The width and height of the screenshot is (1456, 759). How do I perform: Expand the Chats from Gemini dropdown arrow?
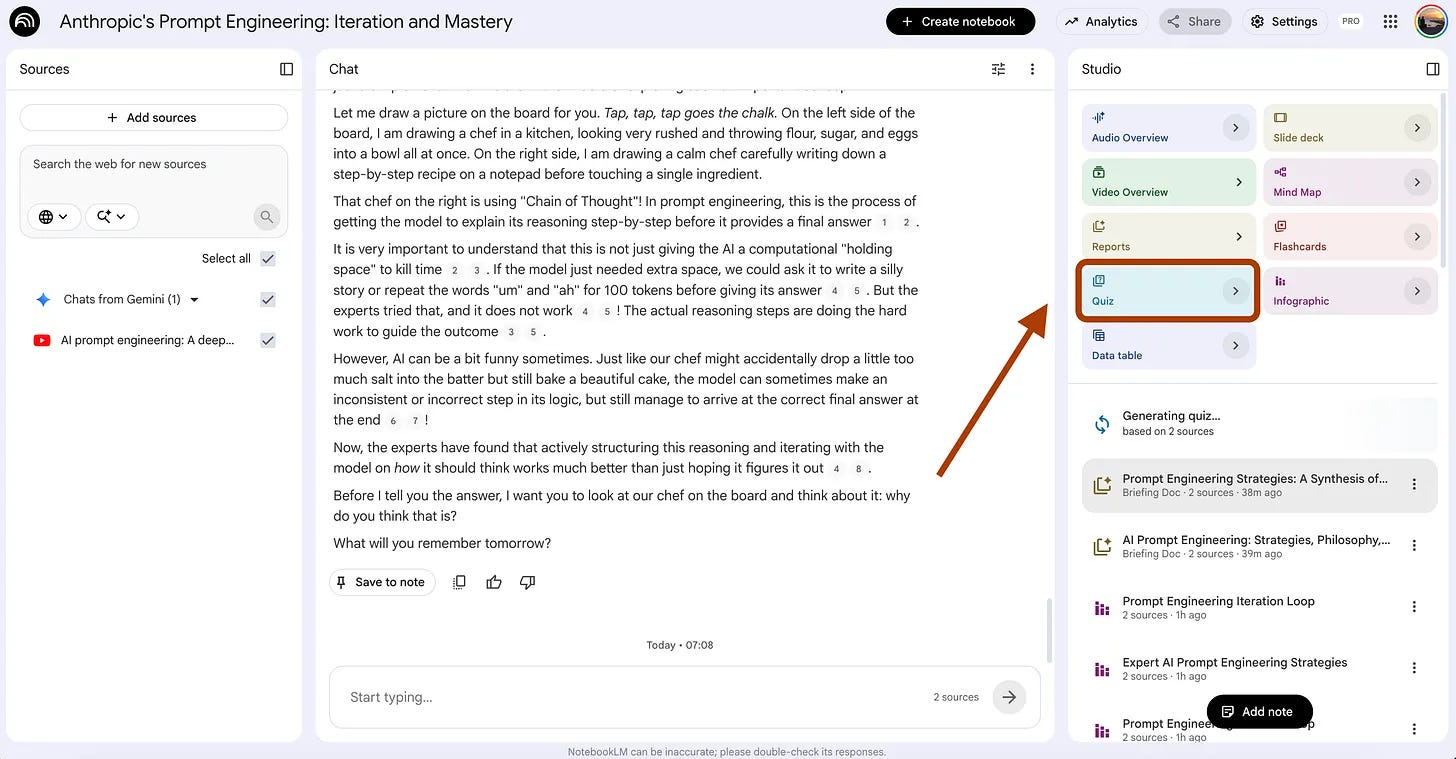(x=194, y=300)
